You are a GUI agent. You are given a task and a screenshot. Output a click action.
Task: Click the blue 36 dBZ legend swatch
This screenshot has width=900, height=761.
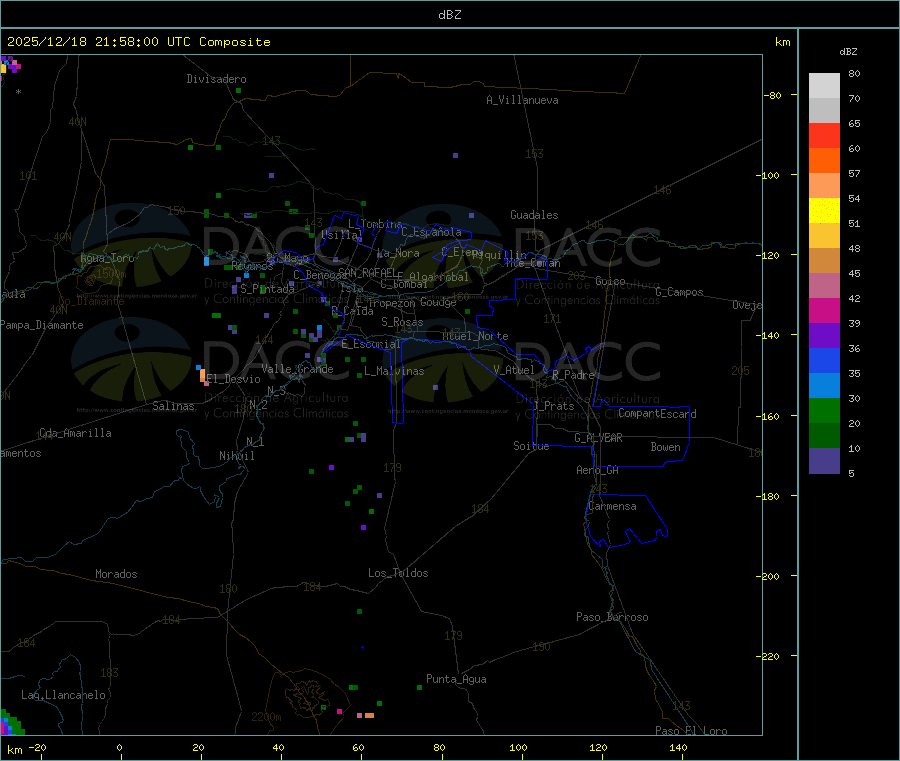coord(824,360)
